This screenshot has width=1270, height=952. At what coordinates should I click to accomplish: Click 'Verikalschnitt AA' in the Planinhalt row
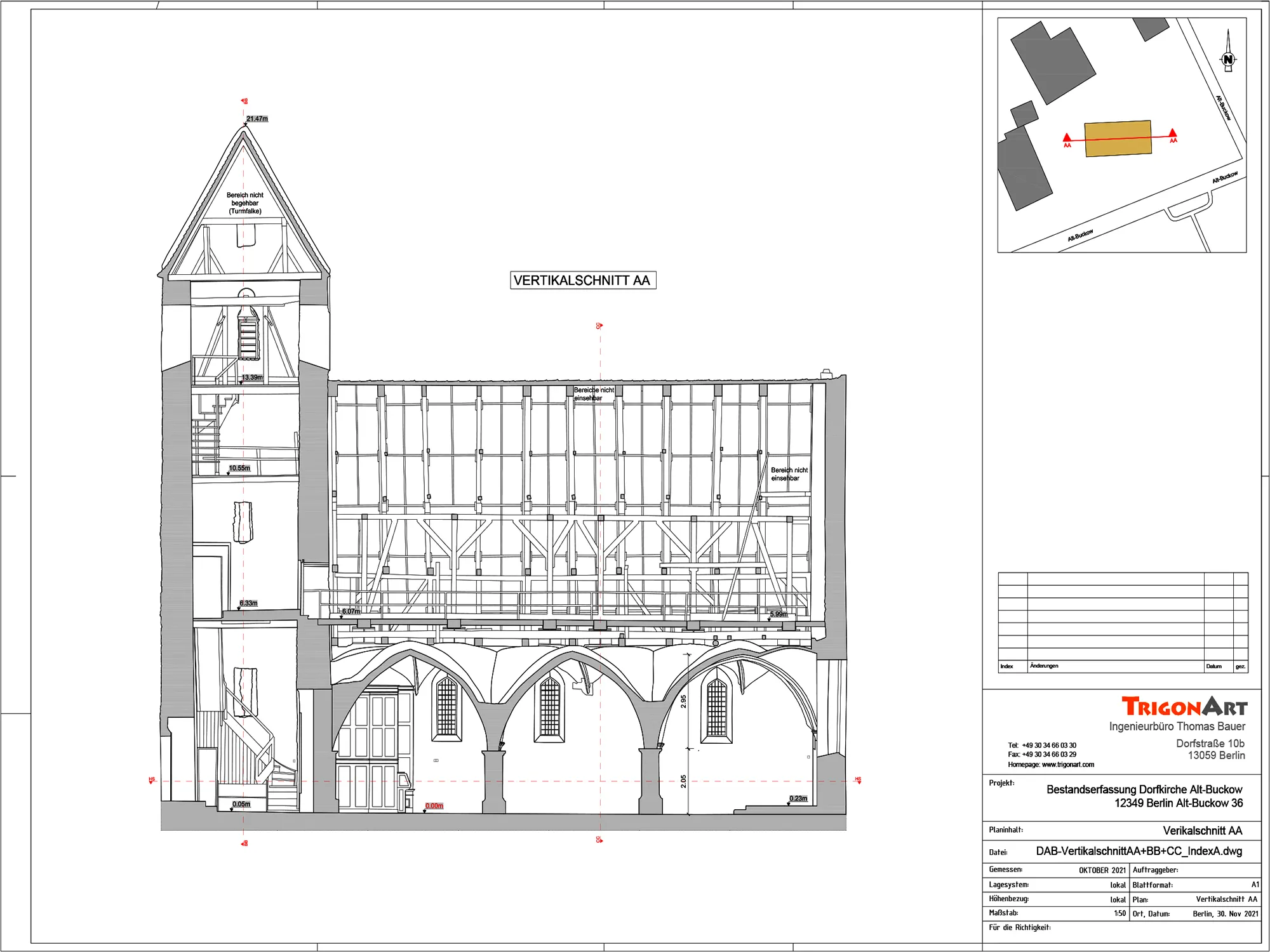[x=1203, y=831]
